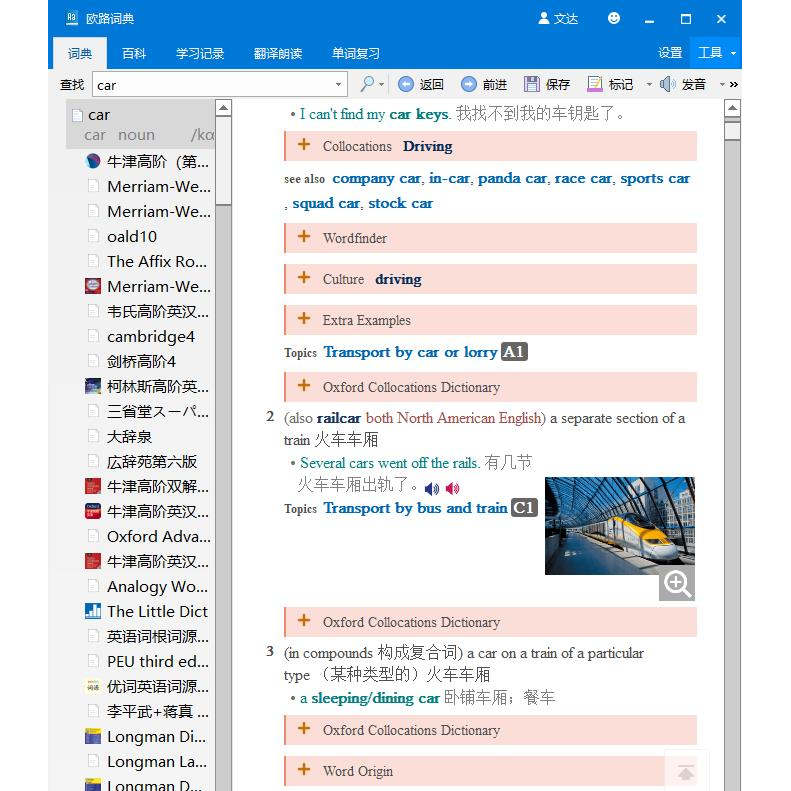The height and width of the screenshot is (791, 791).
Task: Select The Little Dict entry
Action: 147,612
